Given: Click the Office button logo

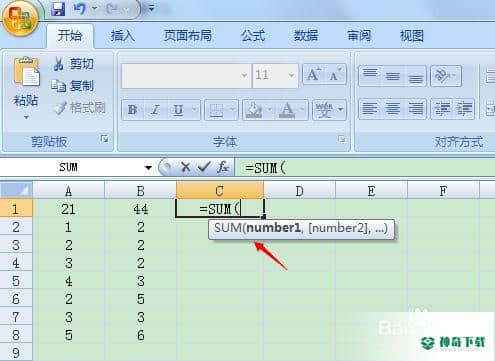Looking at the screenshot, I should (20, 18).
